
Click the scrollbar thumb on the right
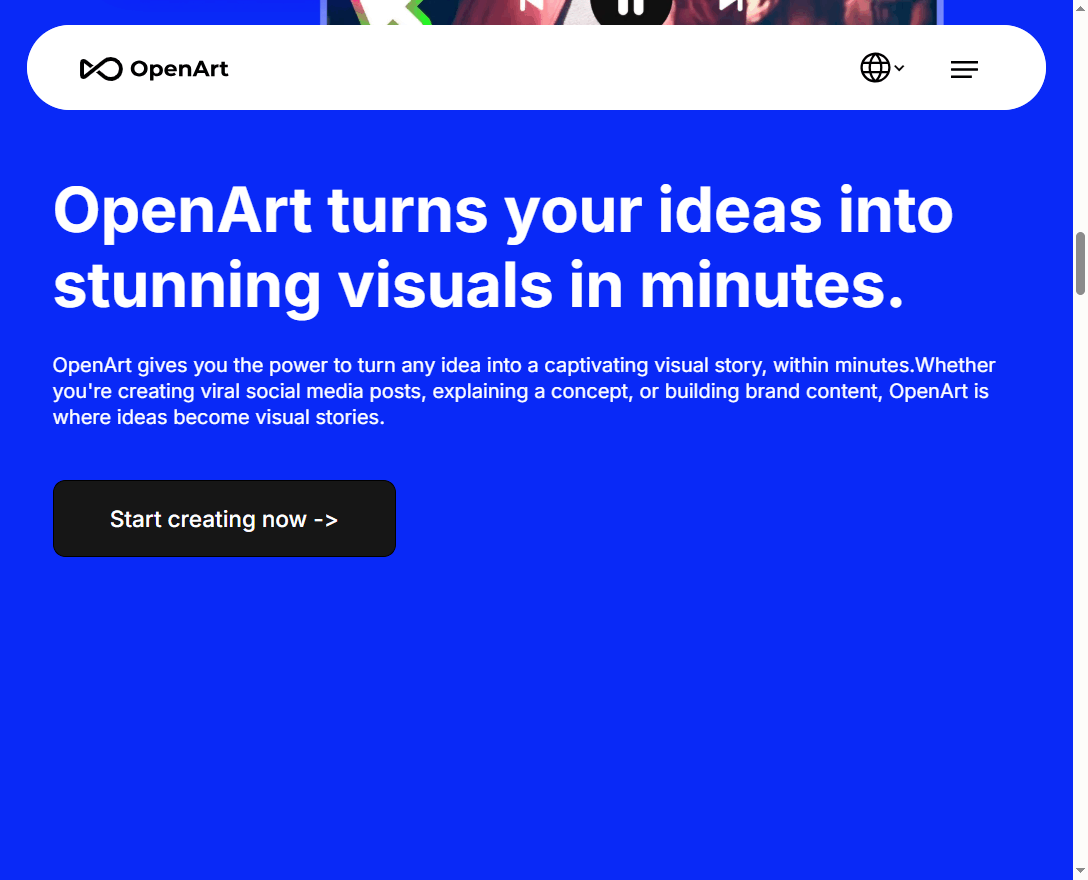(1080, 262)
